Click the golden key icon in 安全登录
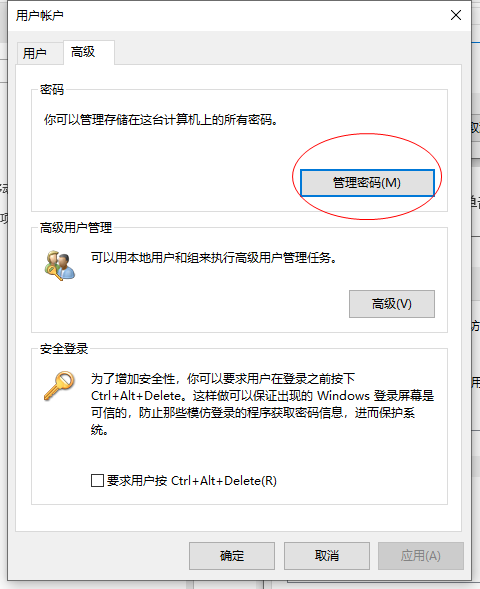This screenshot has width=480, height=589. pos(59,386)
